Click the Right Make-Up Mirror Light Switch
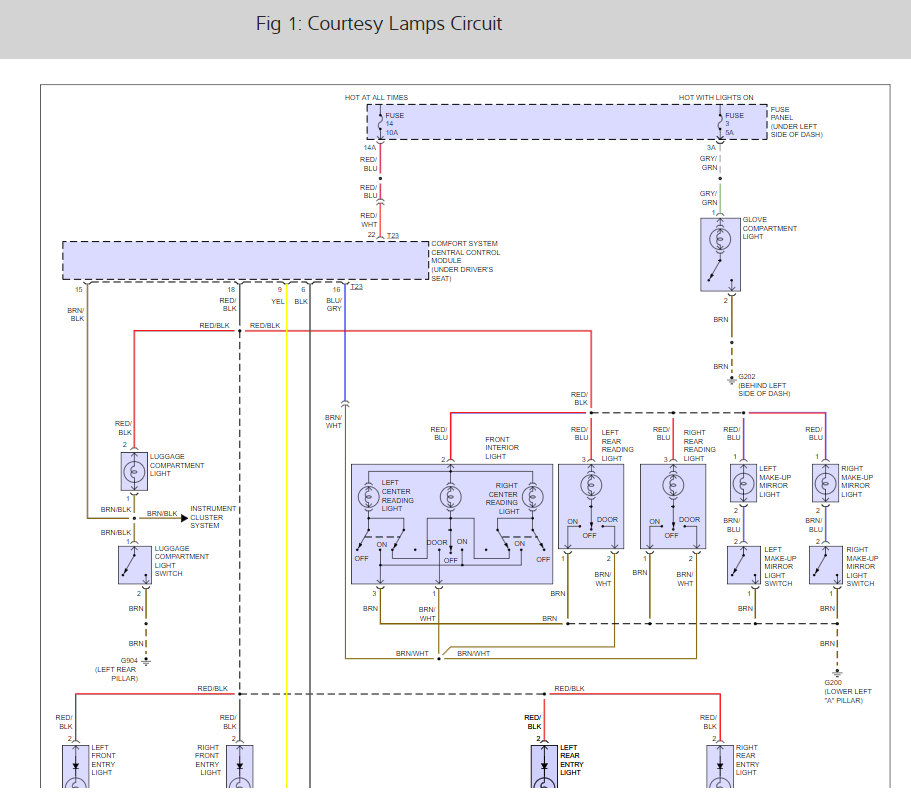 (826, 565)
